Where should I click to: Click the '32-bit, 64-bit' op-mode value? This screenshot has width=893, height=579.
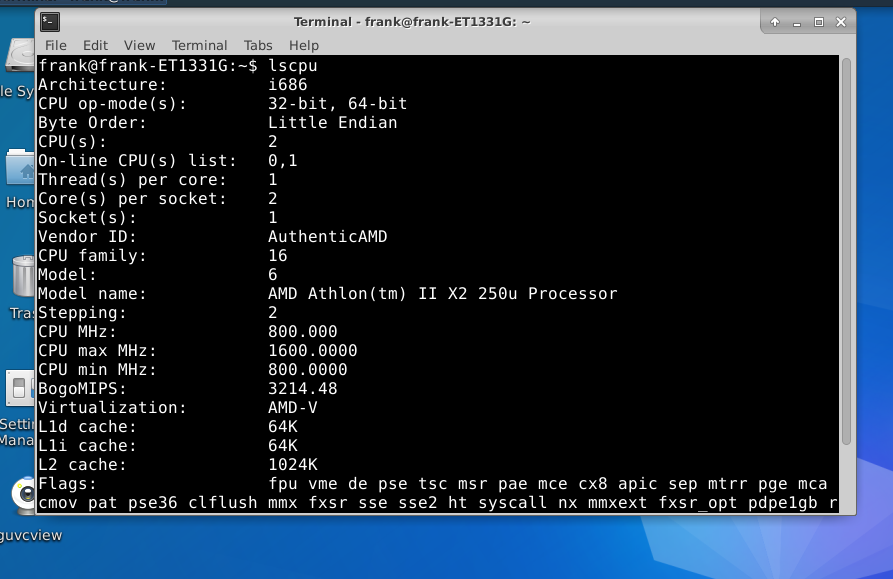tap(338, 104)
